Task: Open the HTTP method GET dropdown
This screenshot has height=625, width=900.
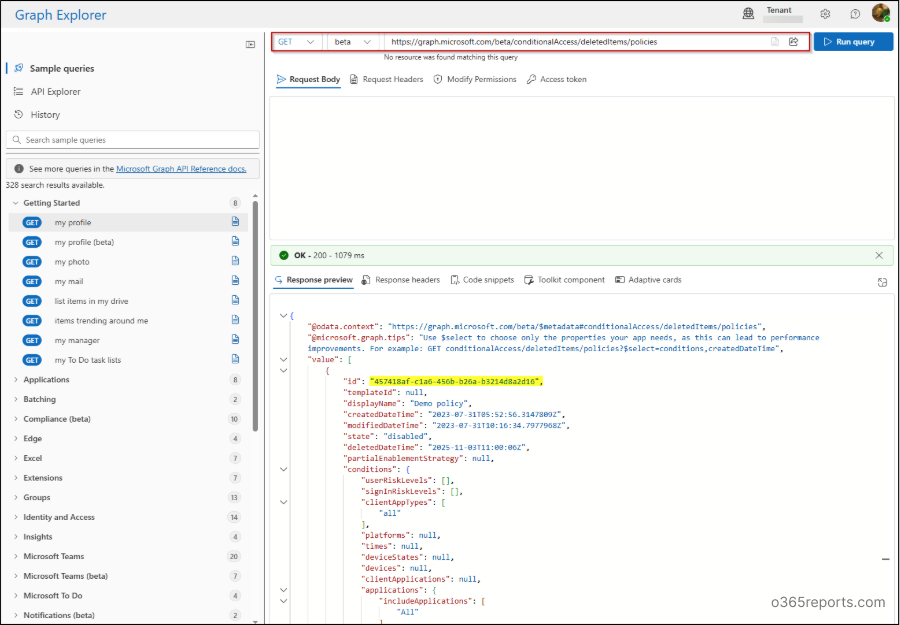Action: click(x=296, y=42)
